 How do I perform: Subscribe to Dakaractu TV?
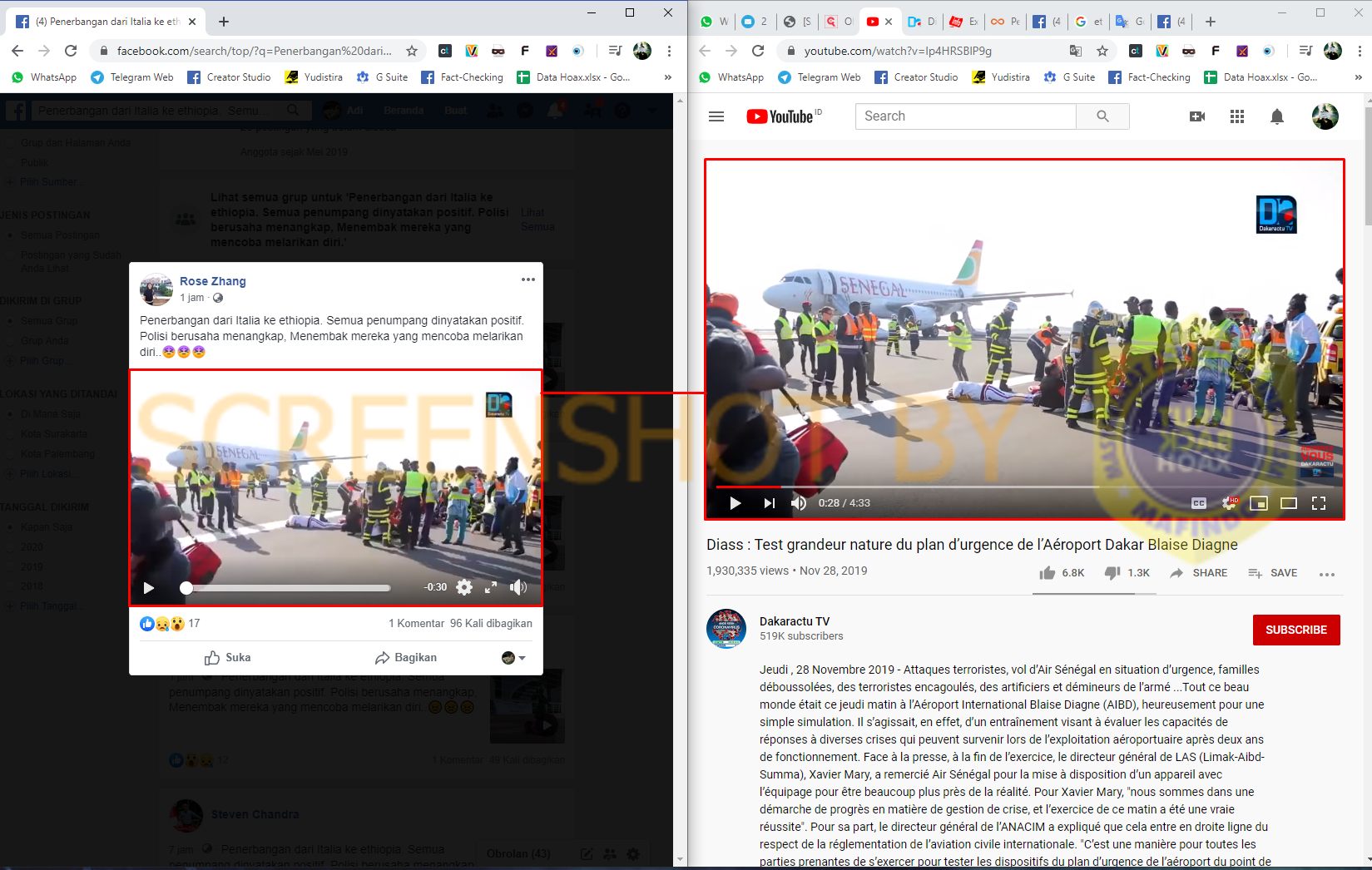pyautogui.click(x=1296, y=630)
